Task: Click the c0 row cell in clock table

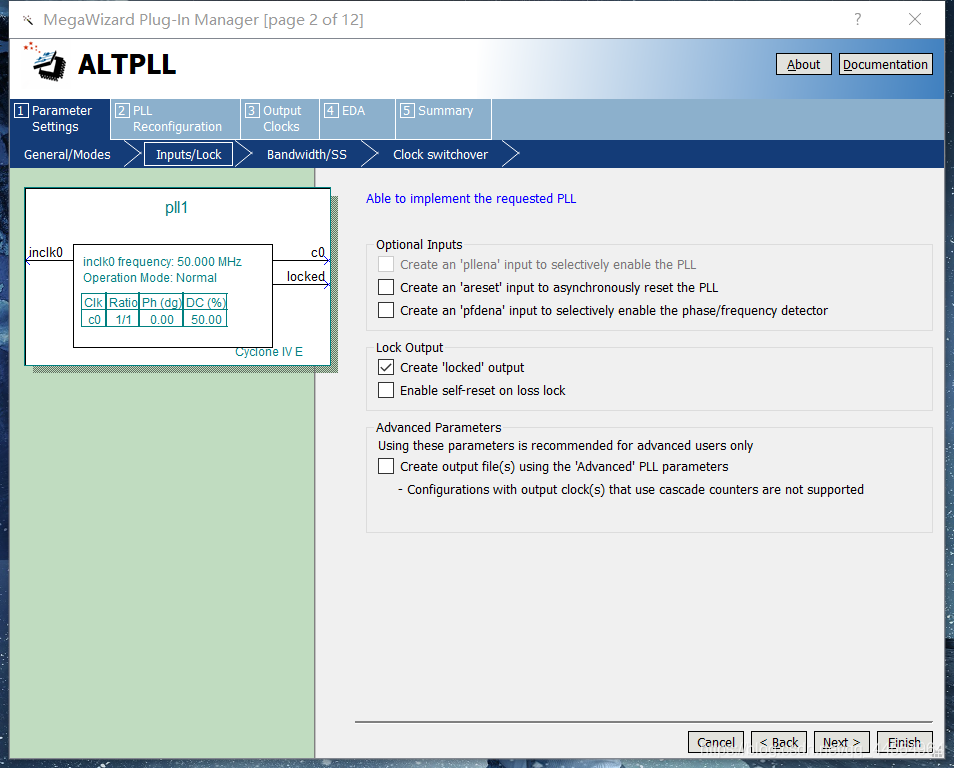Action: (x=94, y=319)
